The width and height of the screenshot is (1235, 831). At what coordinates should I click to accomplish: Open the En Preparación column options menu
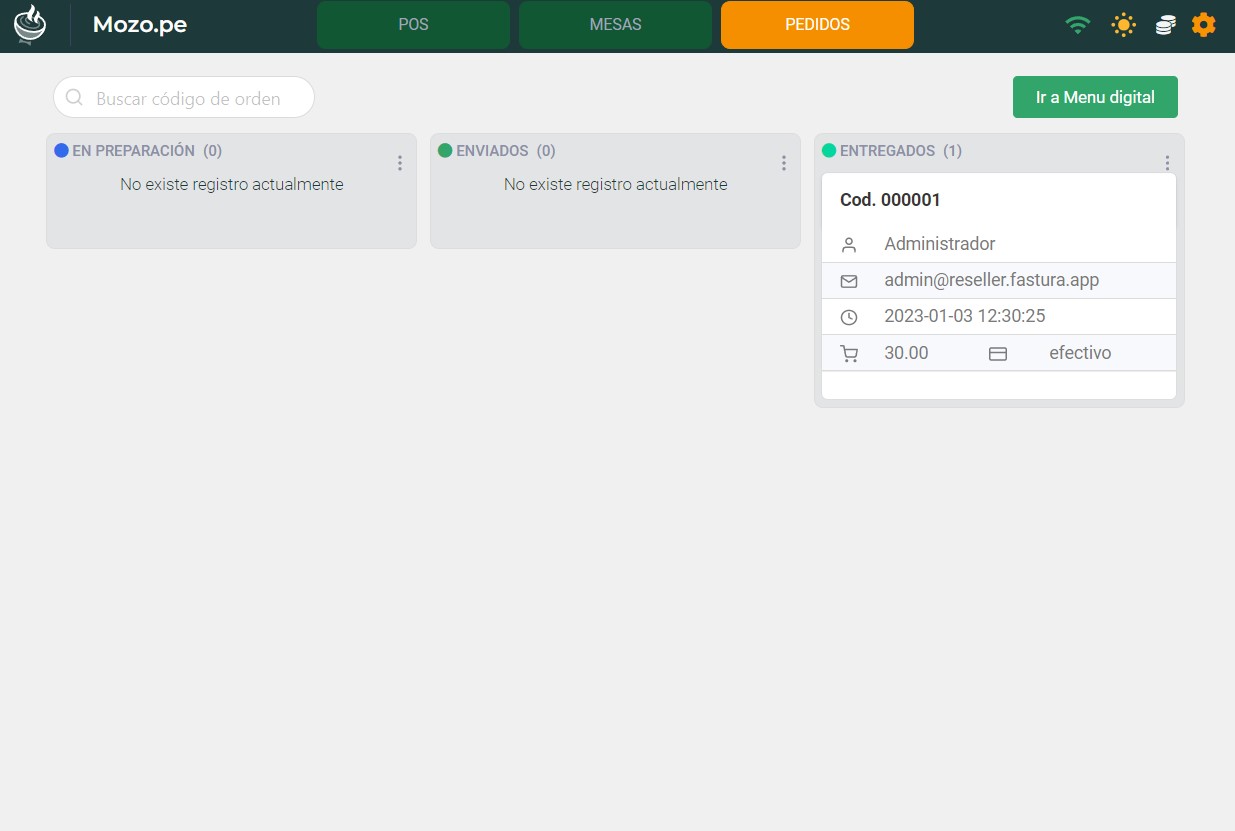point(400,163)
